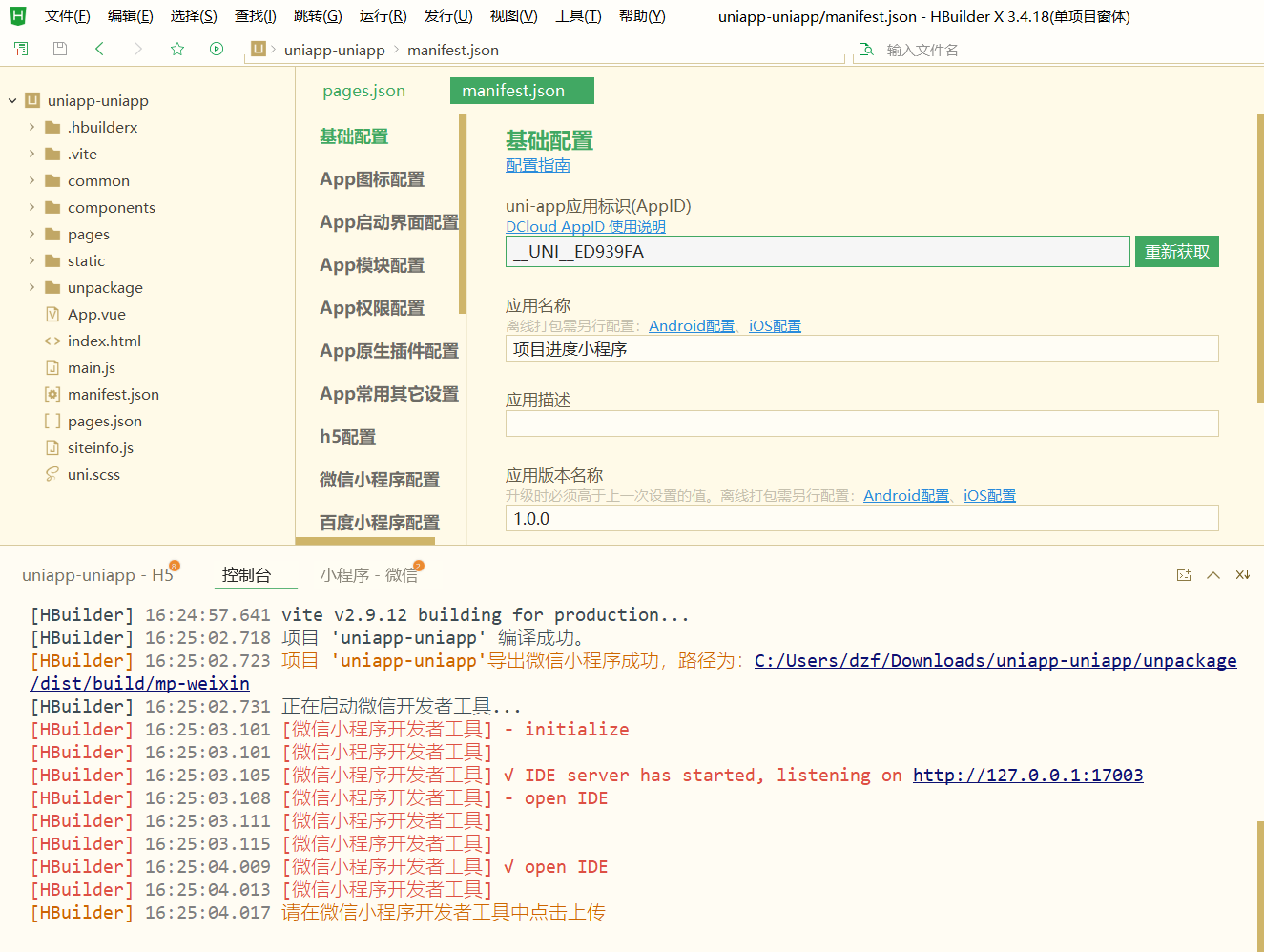The width and height of the screenshot is (1264, 952).
Task: Open the App模块配置 section
Action: coord(372,265)
